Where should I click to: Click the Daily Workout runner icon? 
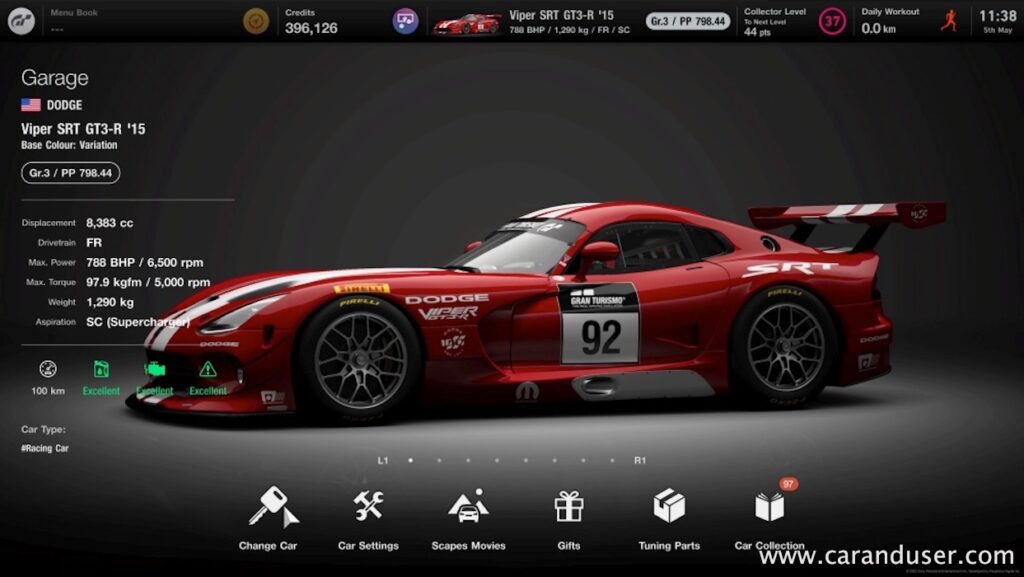[948, 21]
